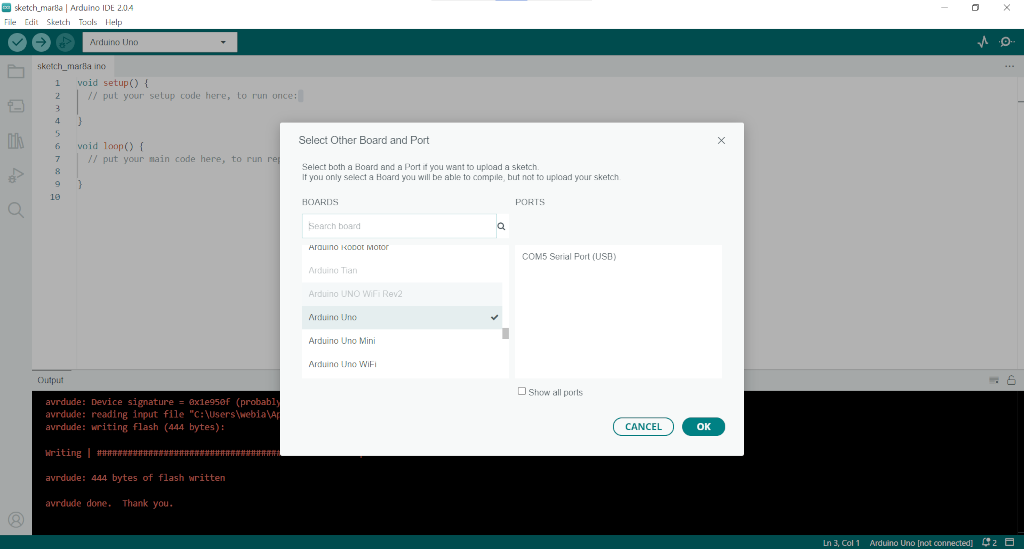Screen dimensions: 1024x549
Task: Click the OK button
Action: coord(703,426)
